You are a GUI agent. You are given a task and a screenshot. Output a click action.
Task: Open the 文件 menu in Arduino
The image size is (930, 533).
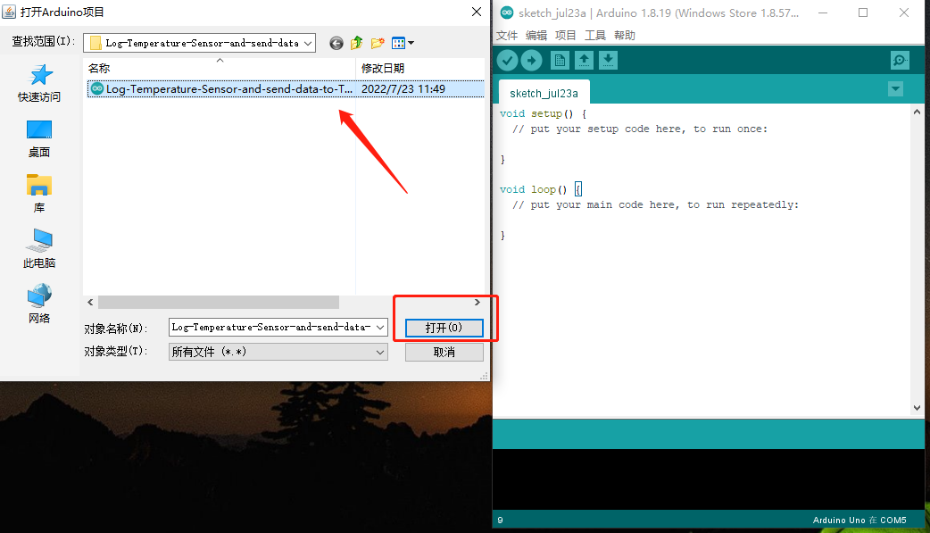coord(507,36)
